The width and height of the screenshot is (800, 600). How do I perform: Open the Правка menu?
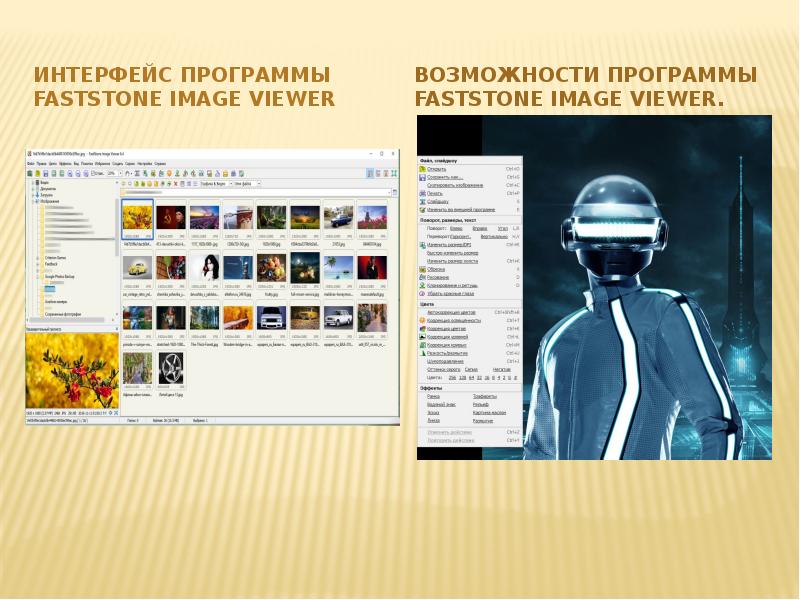42,164
